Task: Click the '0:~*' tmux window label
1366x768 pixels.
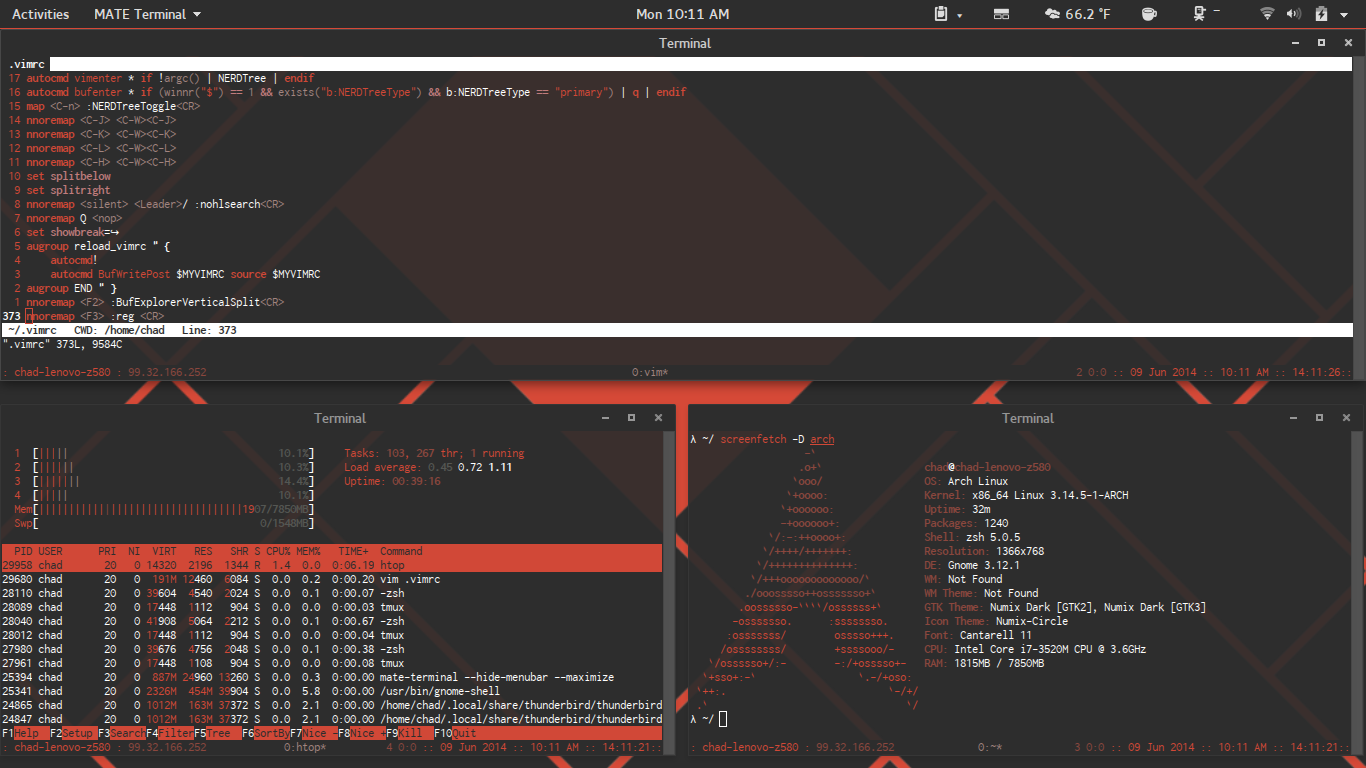Action: pos(991,747)
